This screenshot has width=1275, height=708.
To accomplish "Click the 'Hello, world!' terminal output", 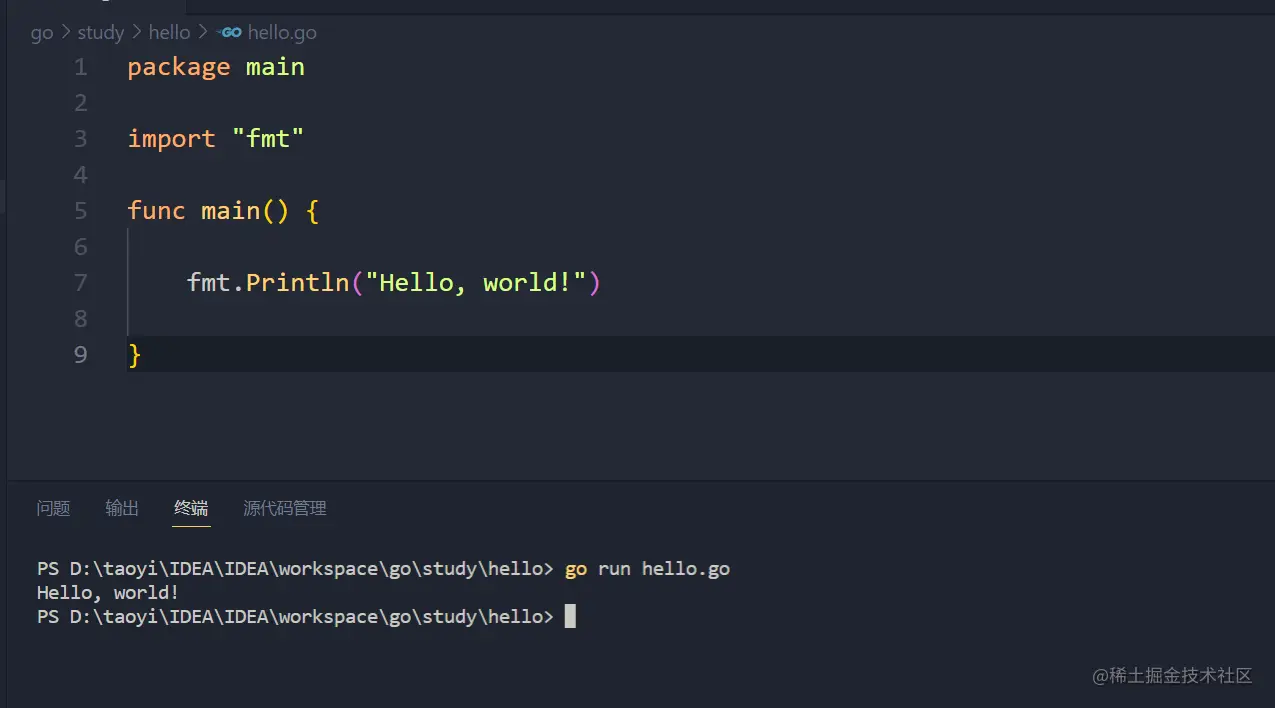I will coord(108,593).
